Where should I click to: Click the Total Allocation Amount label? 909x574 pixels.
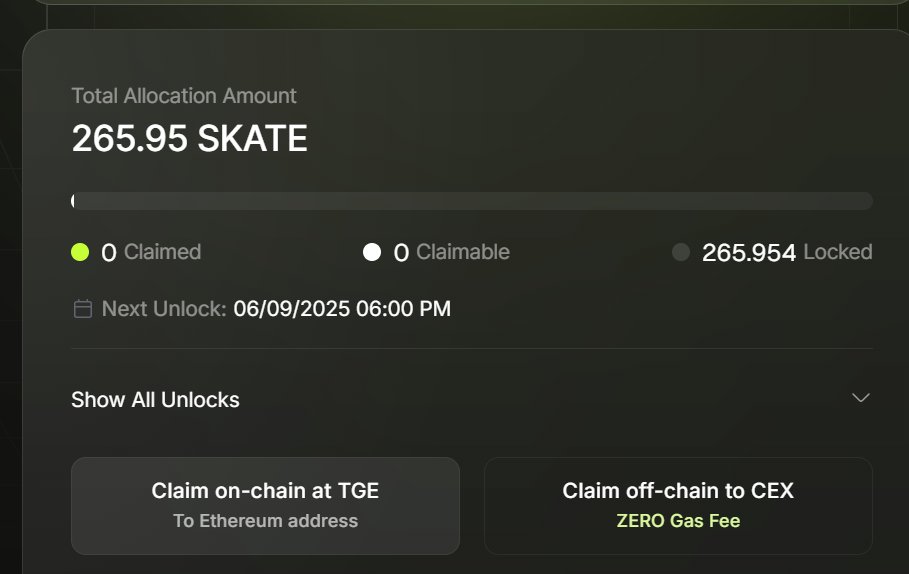(x=184, y=96)
